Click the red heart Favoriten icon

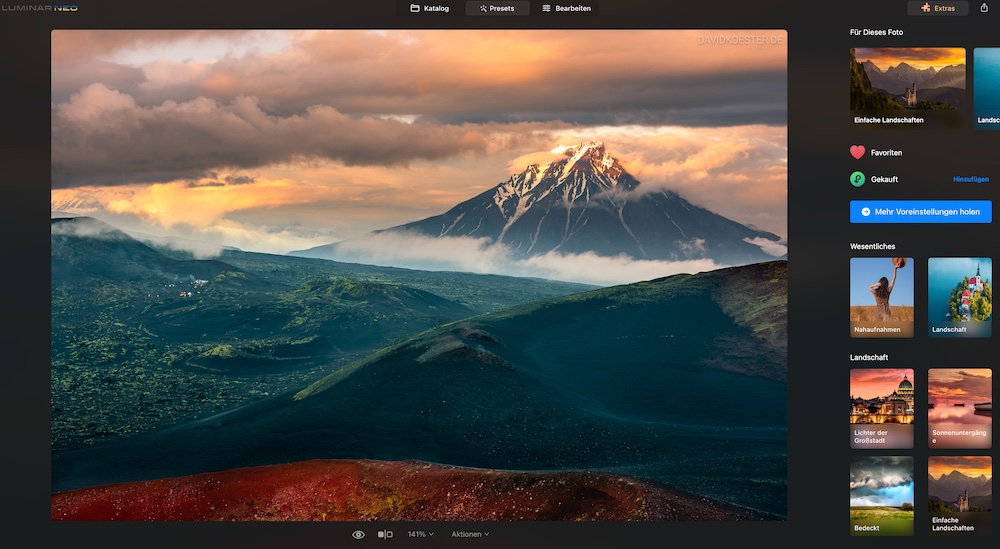[x=857, y=153]
